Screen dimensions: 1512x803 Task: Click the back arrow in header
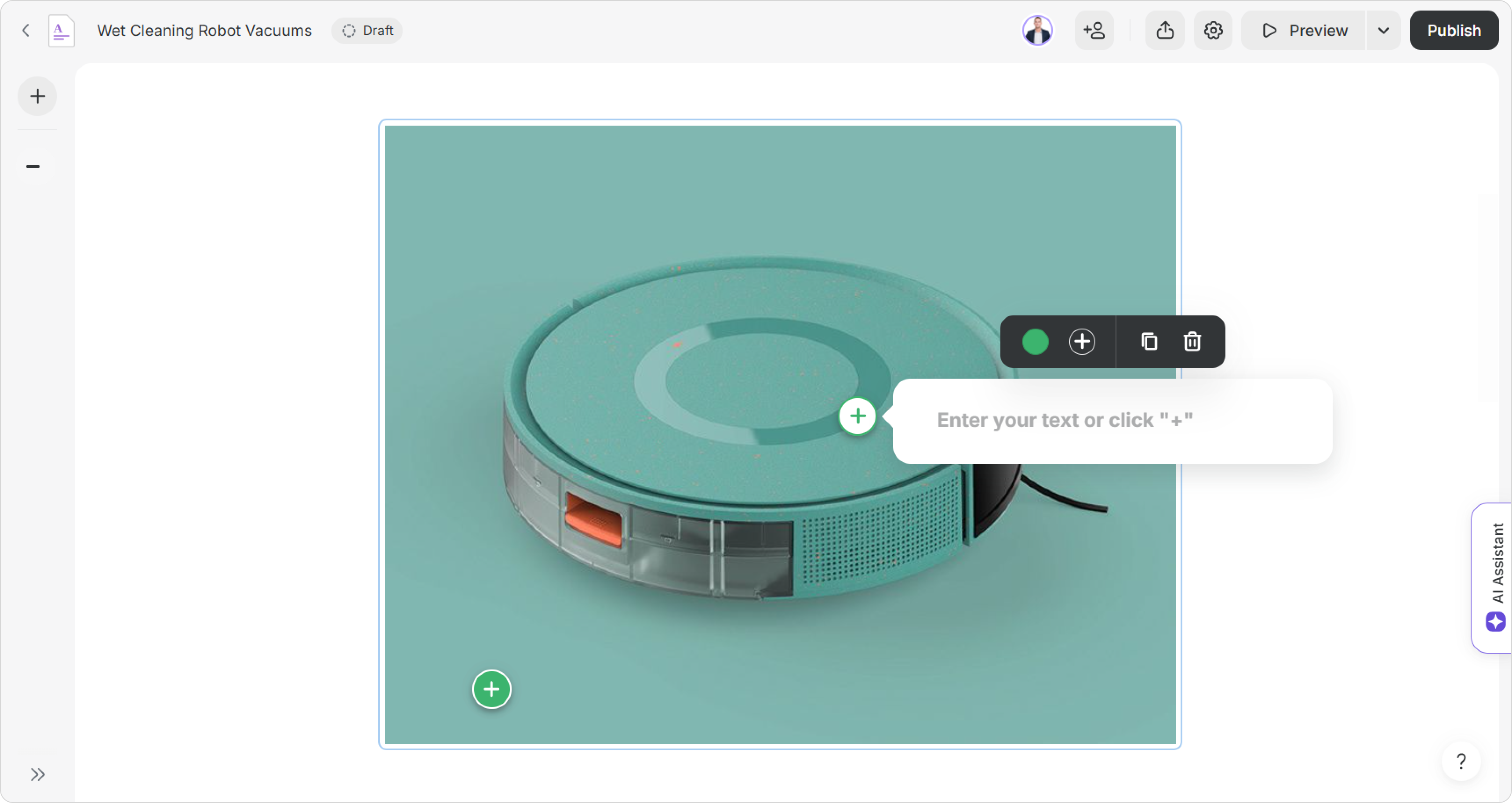coord(26,30)
